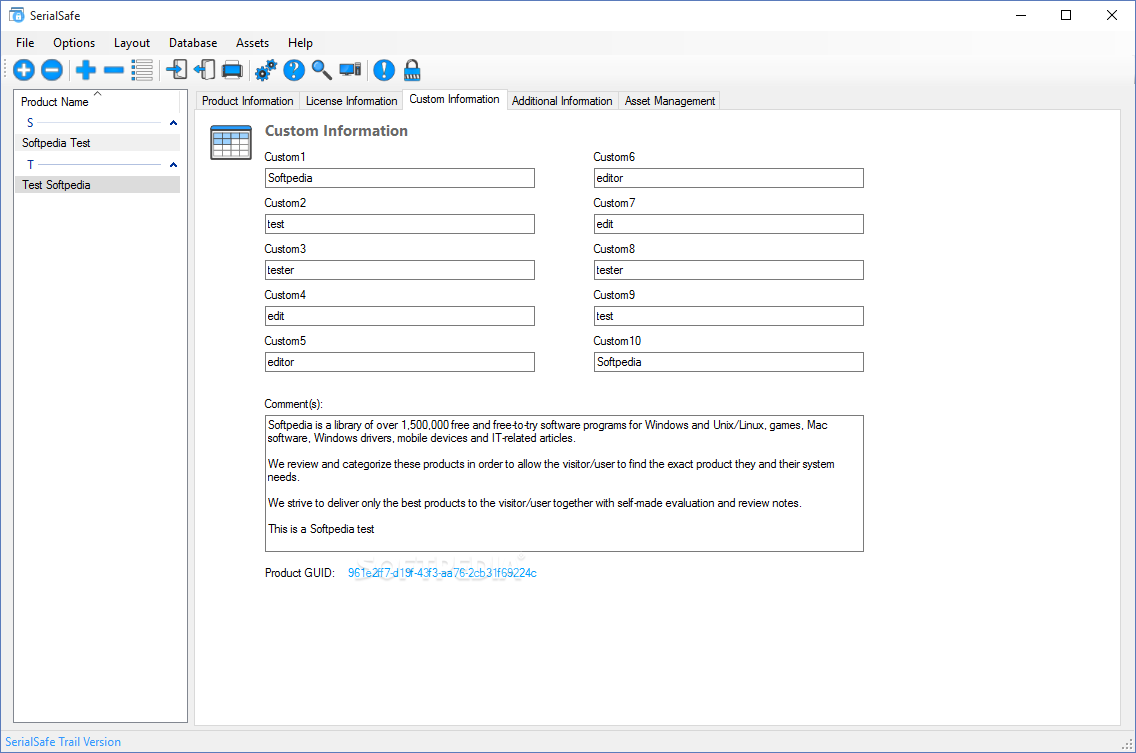Image resolution: width=1136 pixels, height=753 pixels.
Task: Click the Custom5 input field
Action: (x=400, y=362)
